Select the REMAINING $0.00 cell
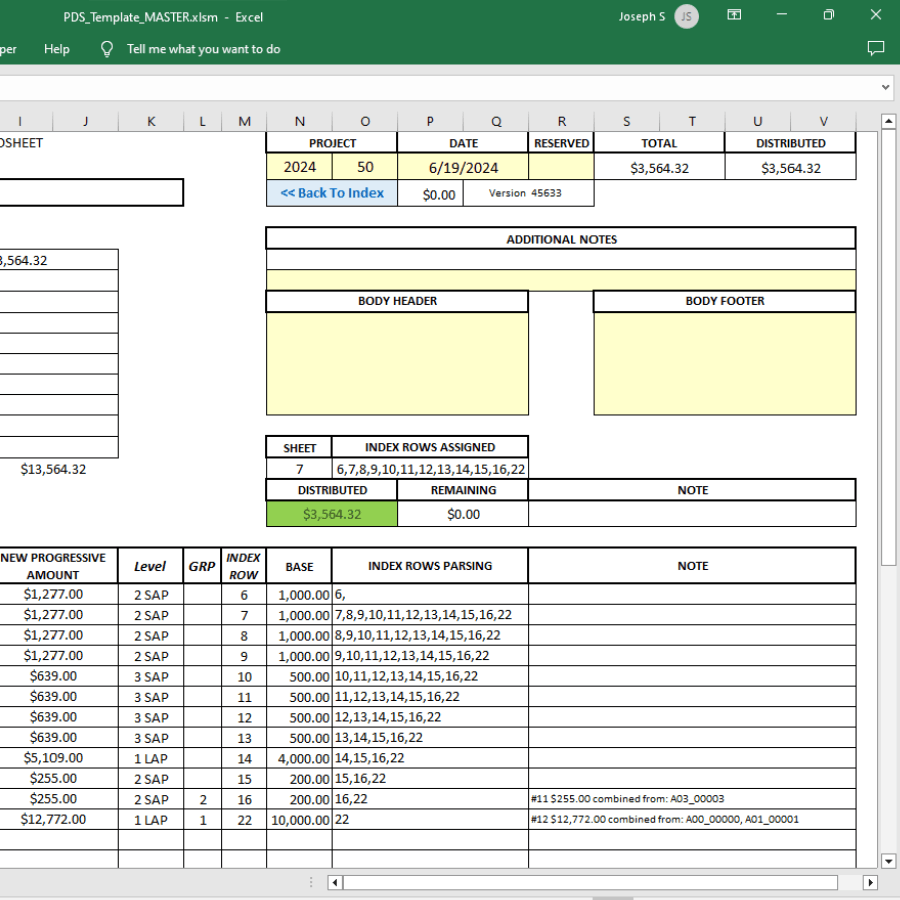The image size is (900, 900). 463,514
